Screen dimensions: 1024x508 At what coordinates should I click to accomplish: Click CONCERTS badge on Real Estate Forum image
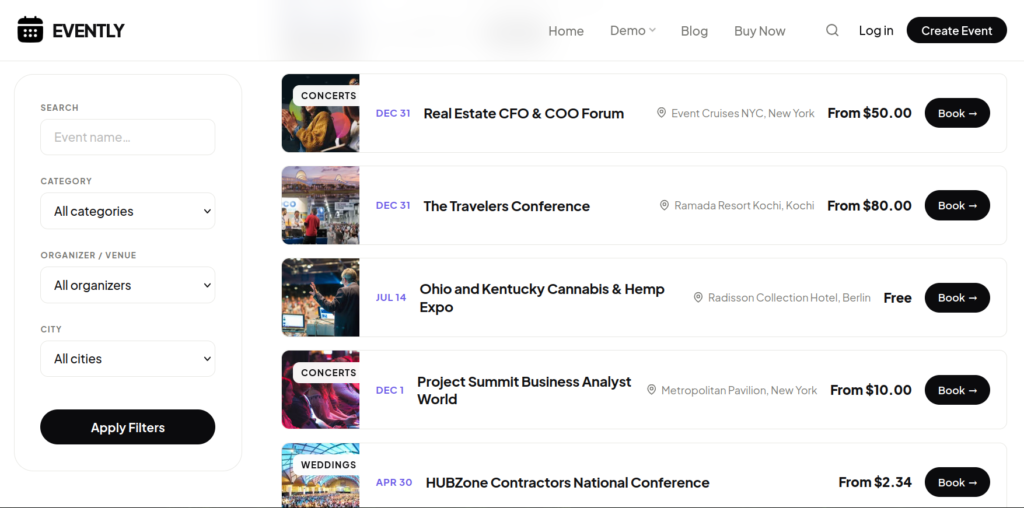click(x=328, y=95)
